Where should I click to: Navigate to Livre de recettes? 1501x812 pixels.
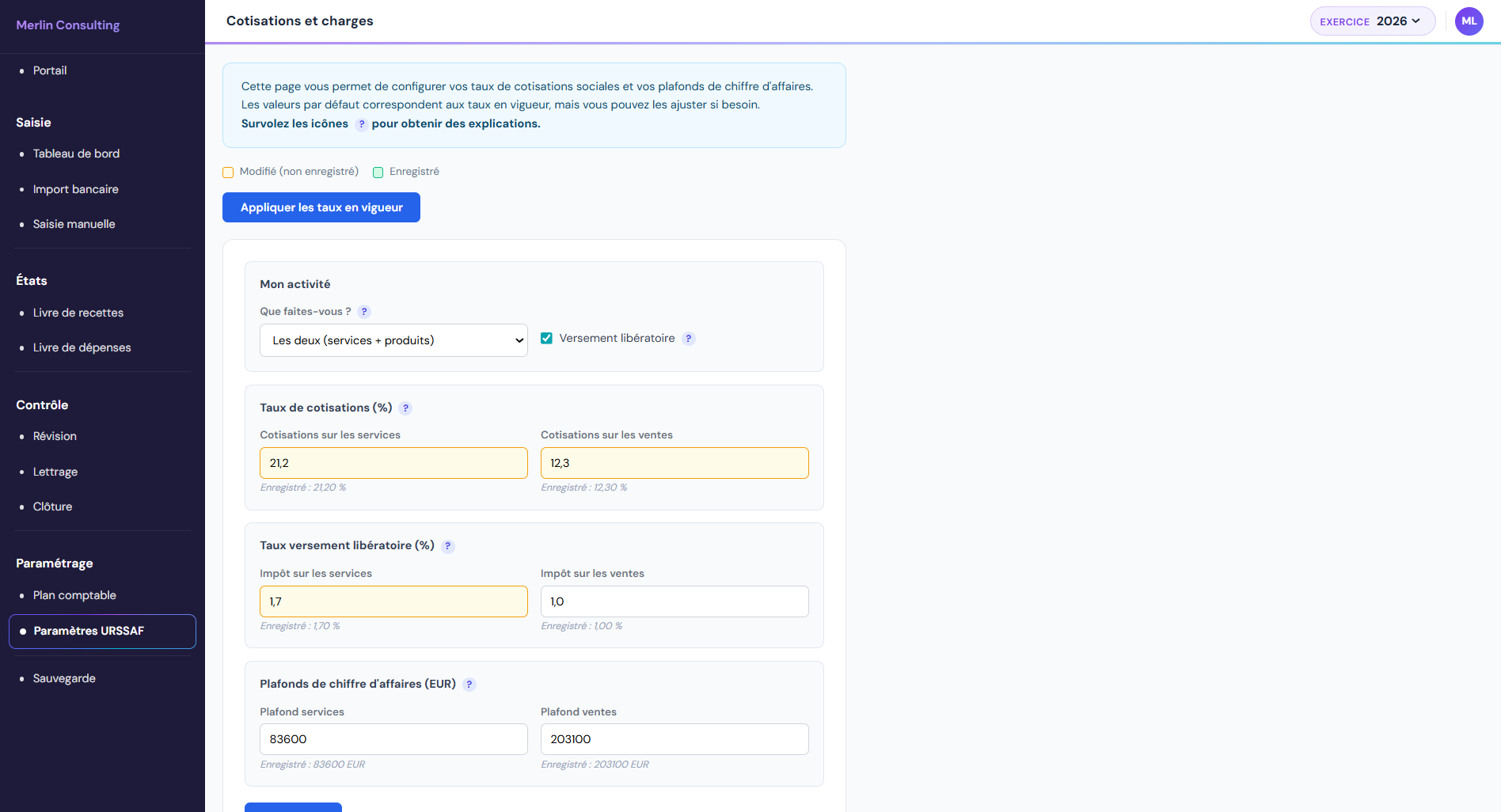78,313
